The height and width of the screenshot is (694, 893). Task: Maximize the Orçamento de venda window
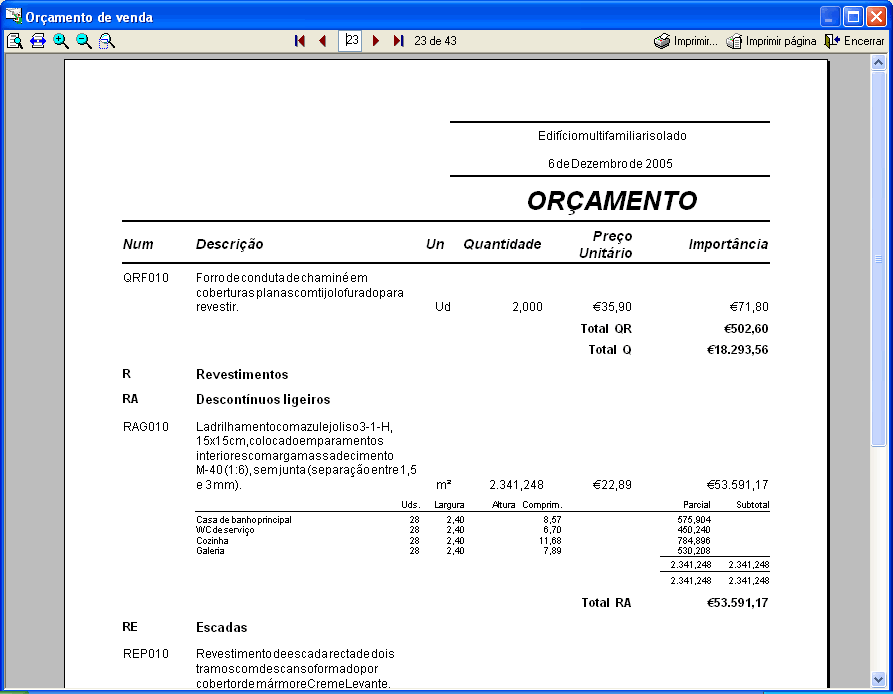click(x=853, y=16)
